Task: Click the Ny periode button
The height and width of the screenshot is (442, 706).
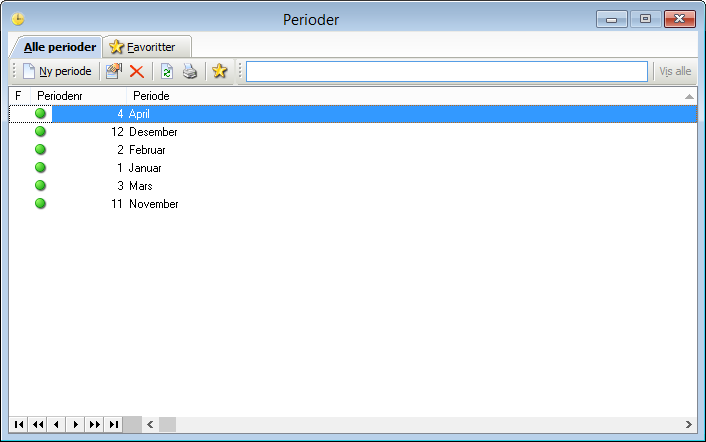Action: click(x=57, y=71)
